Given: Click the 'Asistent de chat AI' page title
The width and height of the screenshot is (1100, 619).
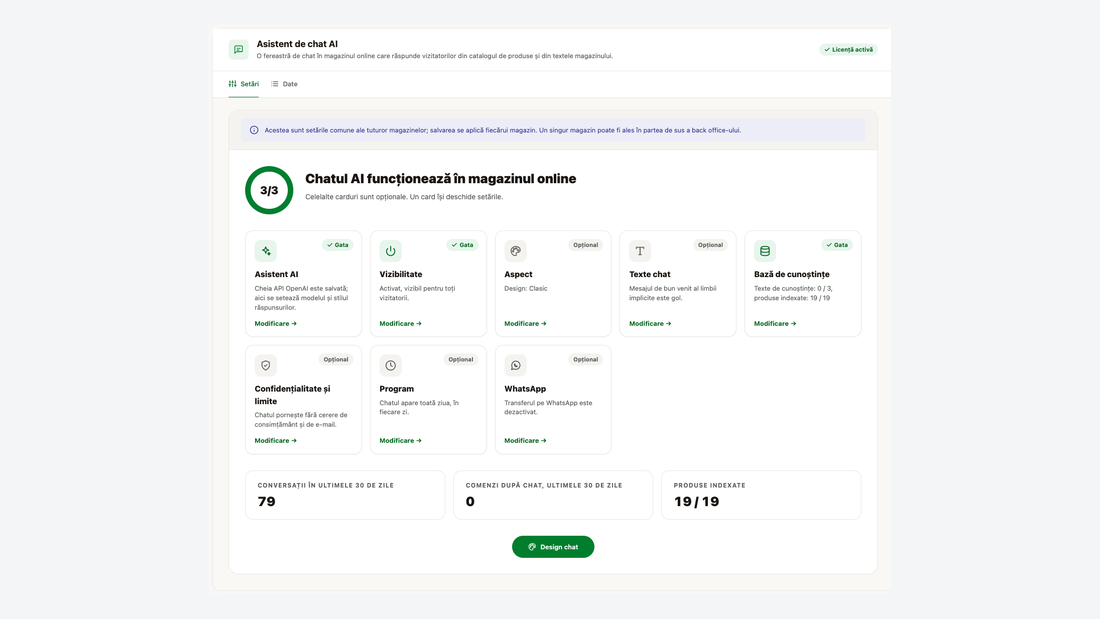Looking at the screenshot, I should (x=297, y=44).
